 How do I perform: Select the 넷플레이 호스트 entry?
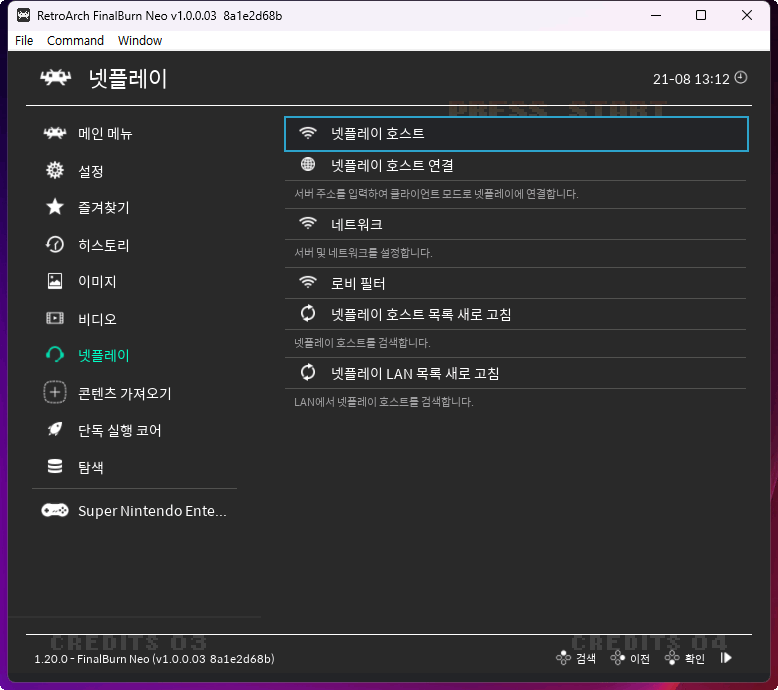coord(516,134)
